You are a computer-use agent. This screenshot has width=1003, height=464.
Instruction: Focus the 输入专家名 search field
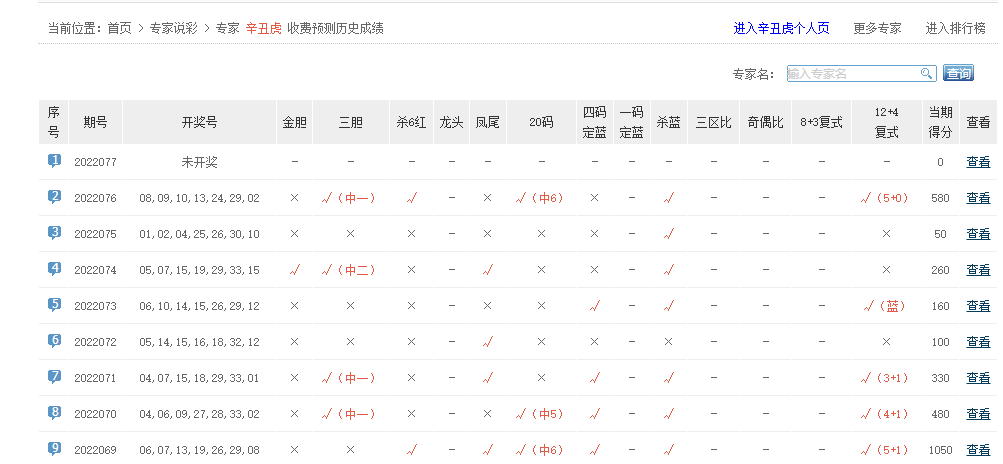(852, 74)
